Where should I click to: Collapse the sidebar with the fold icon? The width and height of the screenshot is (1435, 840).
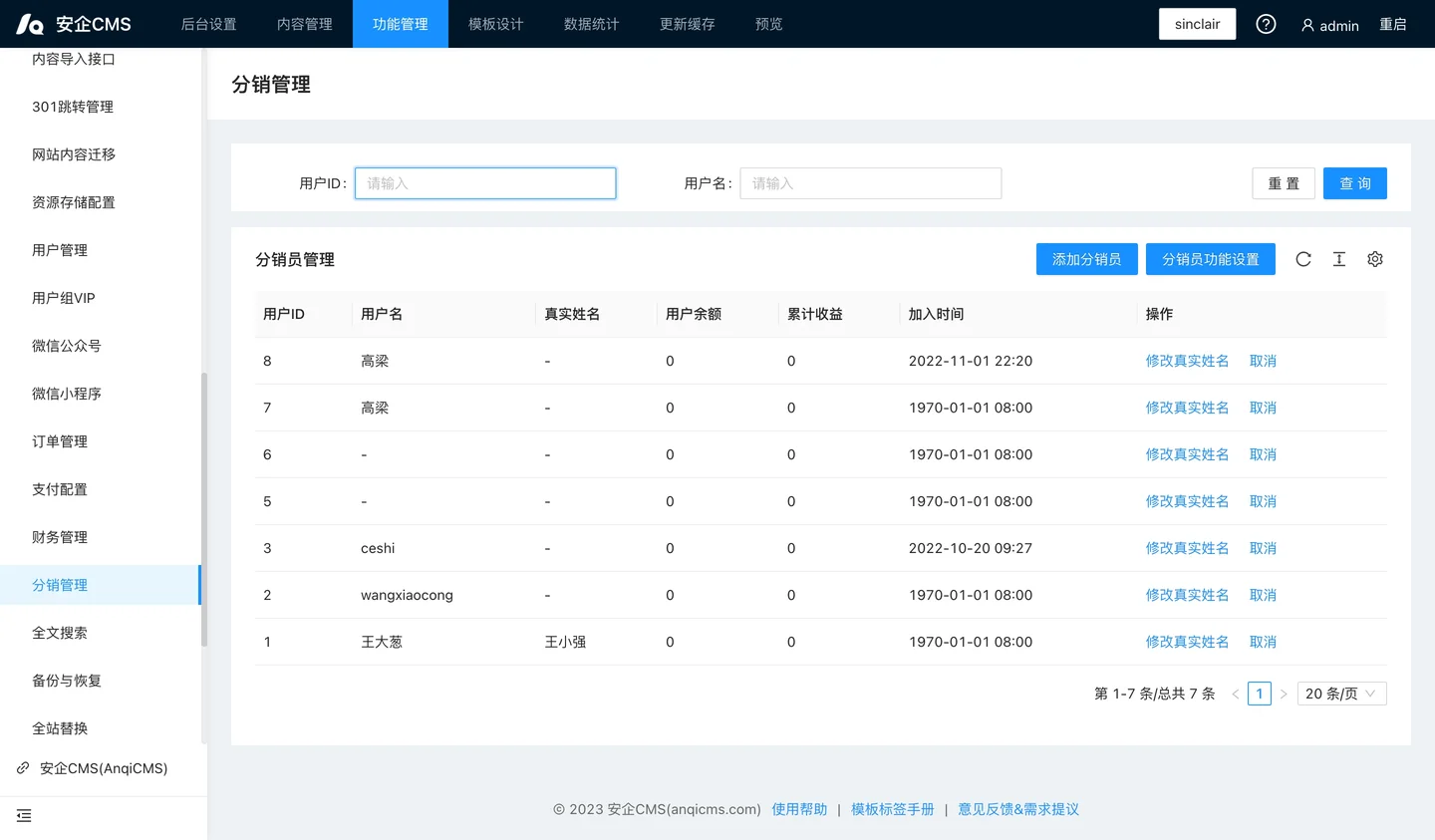(x=24, y=816)
